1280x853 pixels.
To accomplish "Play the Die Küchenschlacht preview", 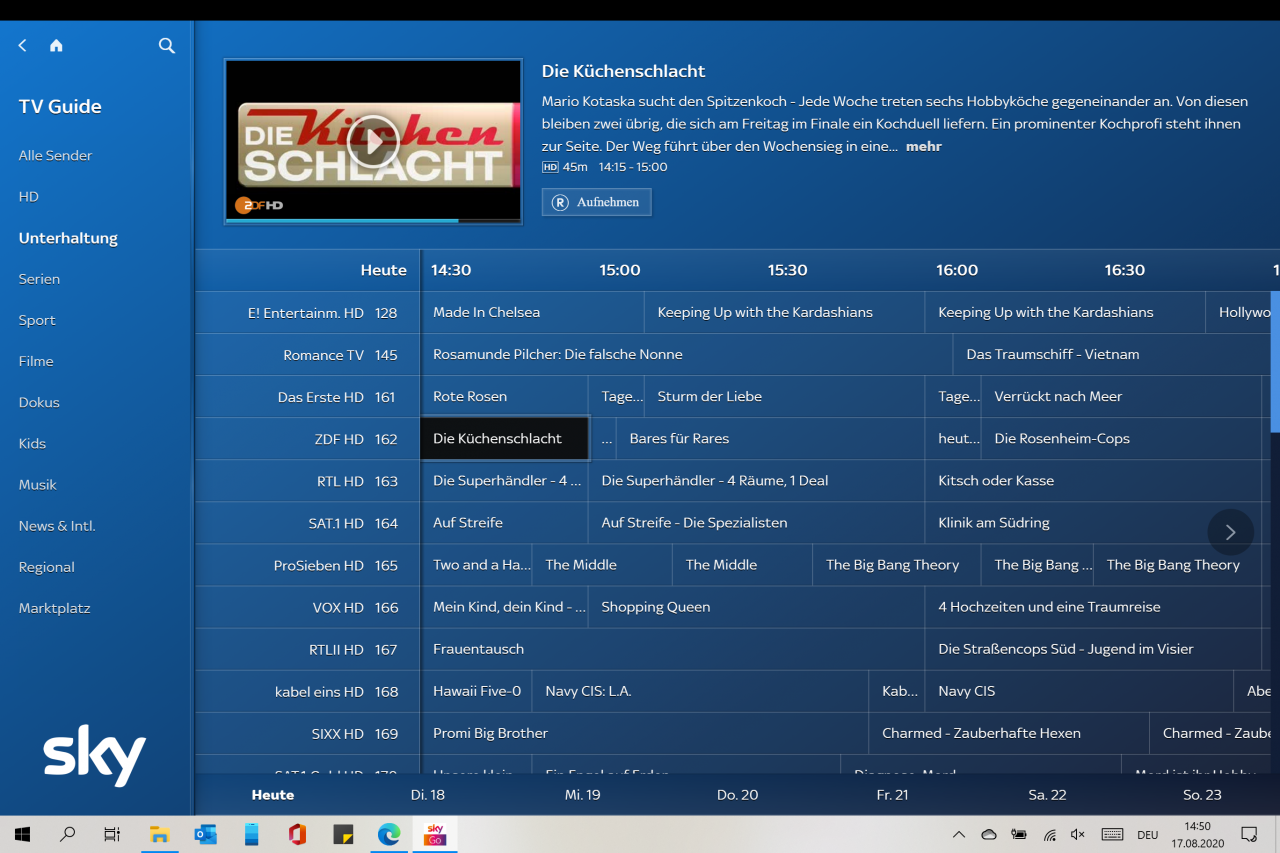I will click(373, 141).
